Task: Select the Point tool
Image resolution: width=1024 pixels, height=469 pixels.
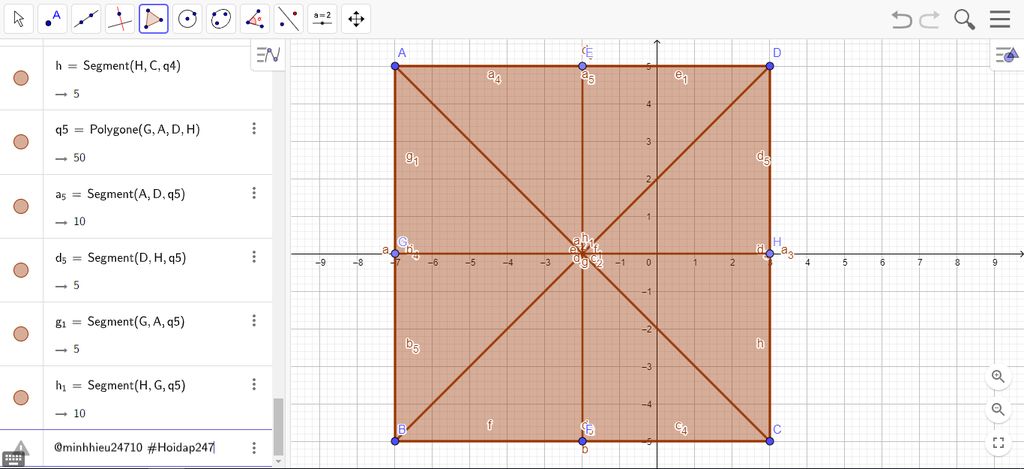Action: tap(52, 19)
